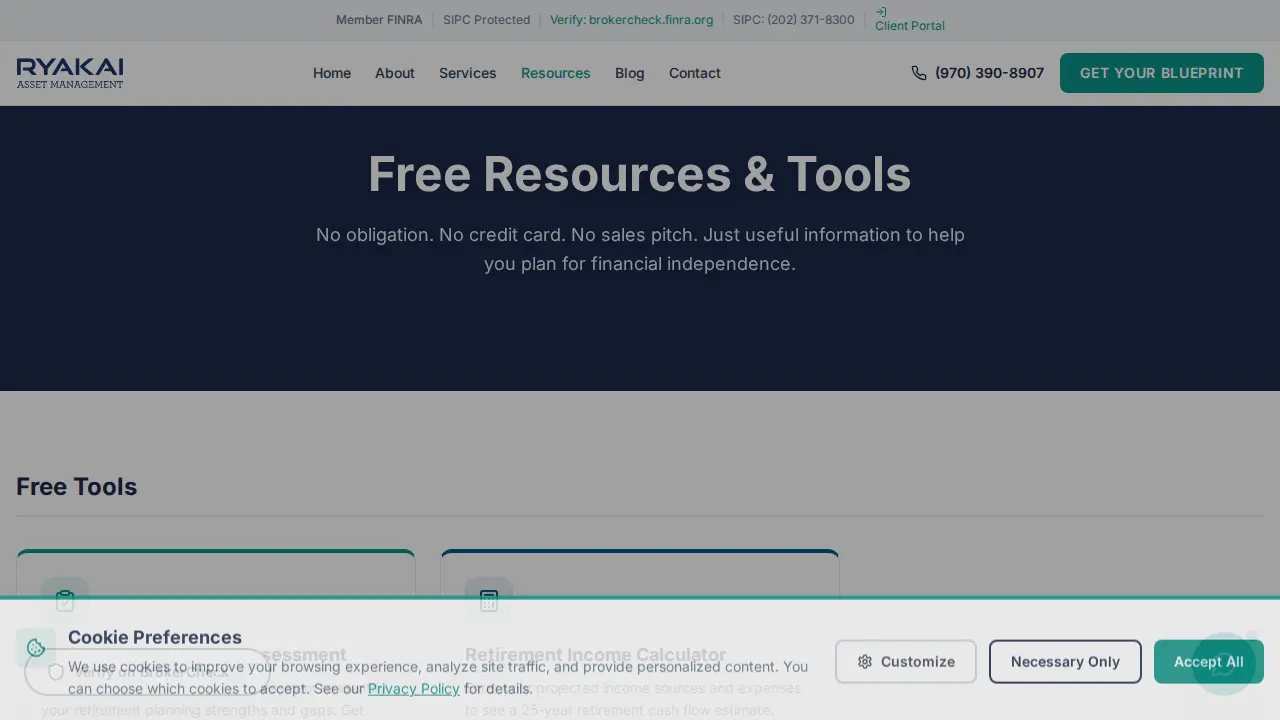Open the About menu item
Viewport: 1280px width, 720px height.
395,73
